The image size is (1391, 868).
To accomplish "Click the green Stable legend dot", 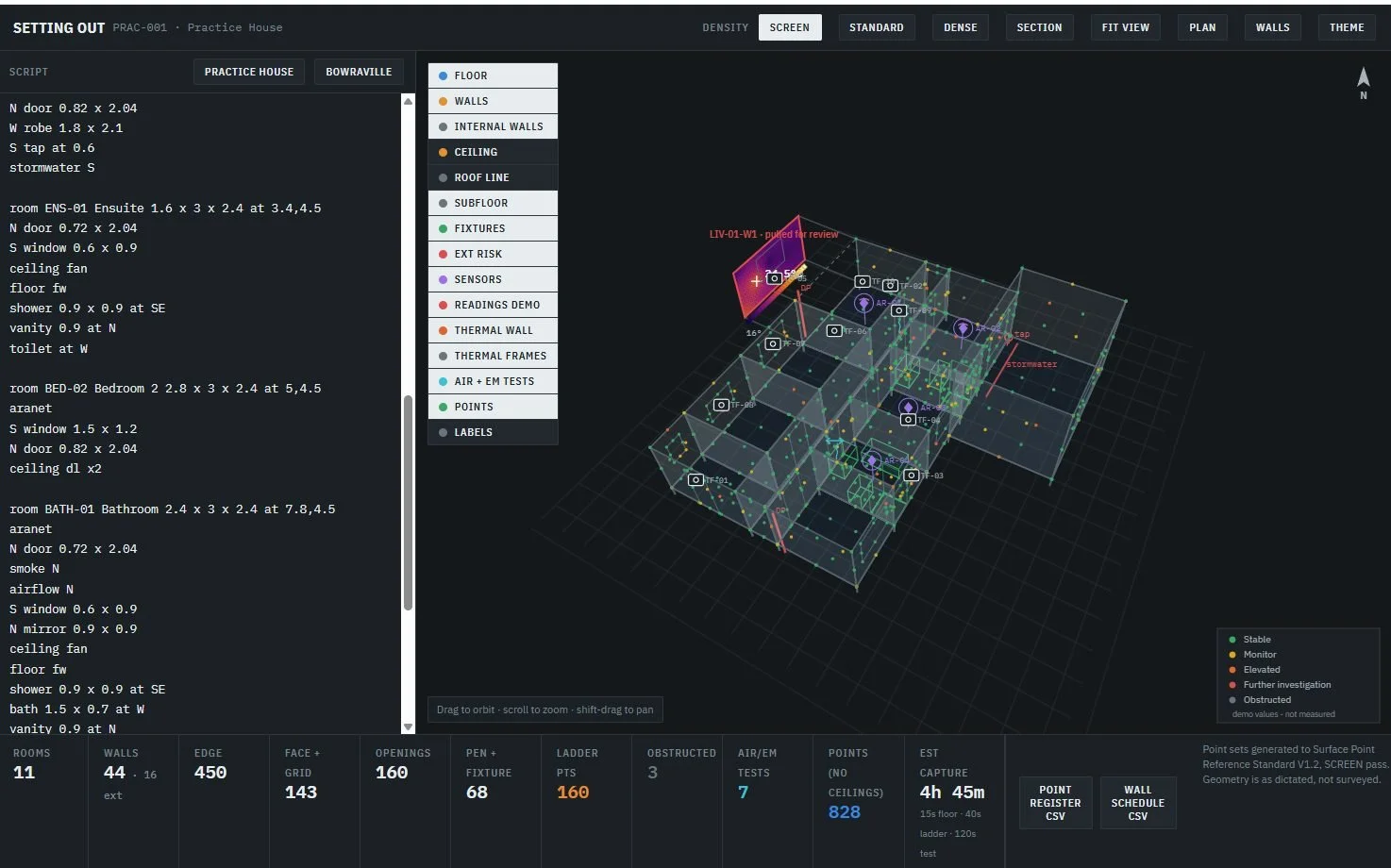I will [1232, 640].
